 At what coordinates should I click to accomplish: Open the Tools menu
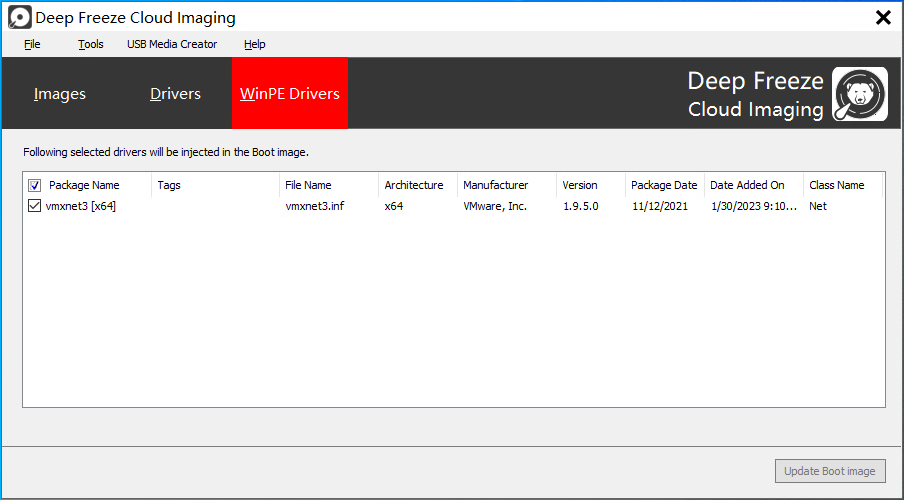point(91,44)
